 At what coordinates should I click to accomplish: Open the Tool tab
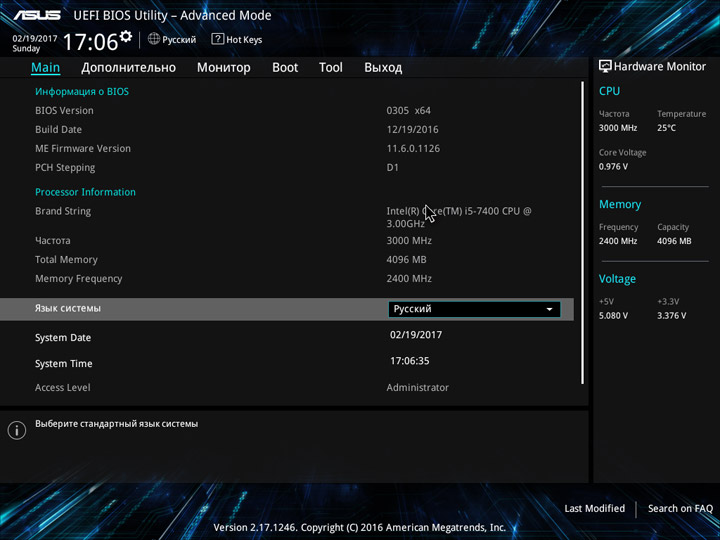point(331,68)
